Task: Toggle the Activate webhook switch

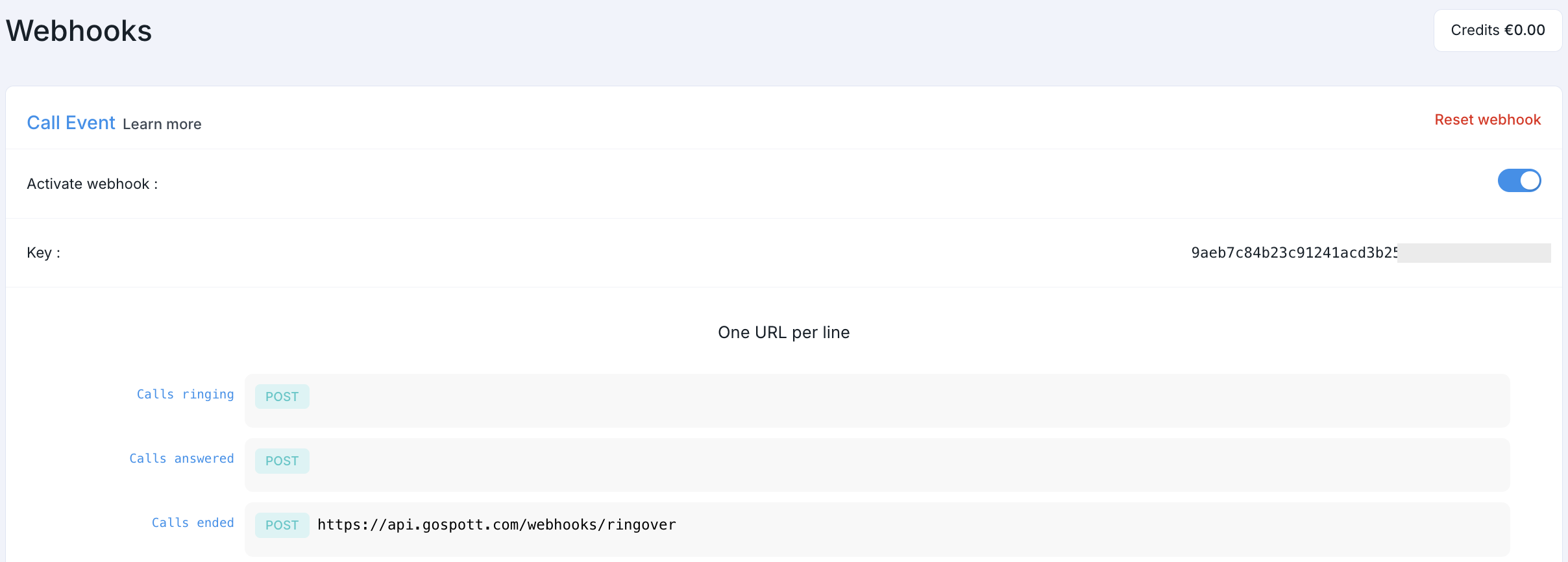Action: (x=1519, y=181)
